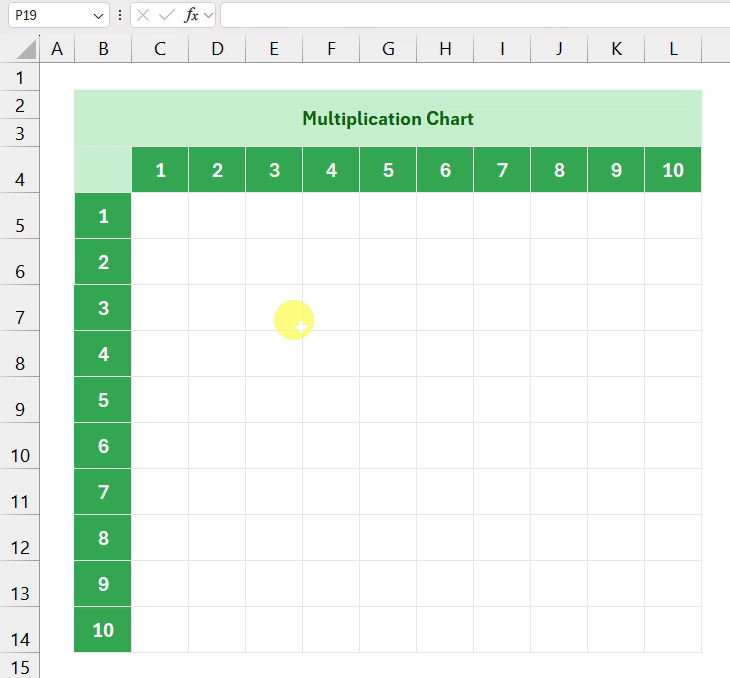Click green header cell 4 in column F
The width and height of the screenshot is (730, 678).
[331, 170]
